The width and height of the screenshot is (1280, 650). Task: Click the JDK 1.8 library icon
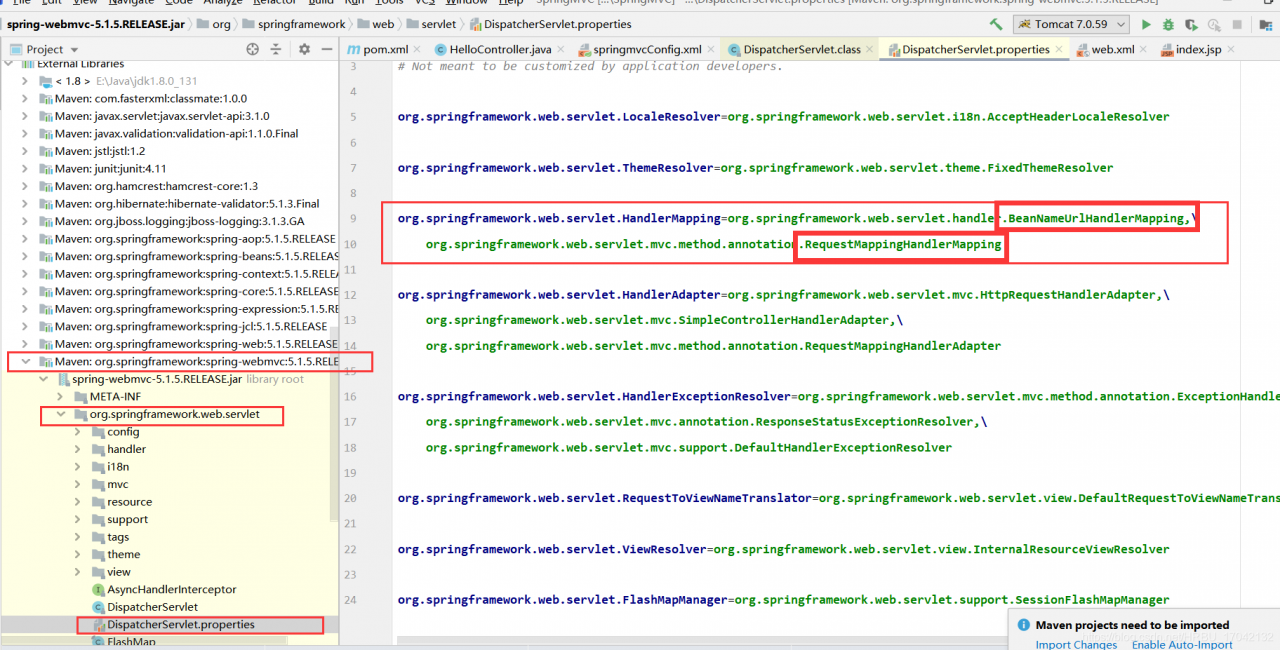click(x=46, y=81)
